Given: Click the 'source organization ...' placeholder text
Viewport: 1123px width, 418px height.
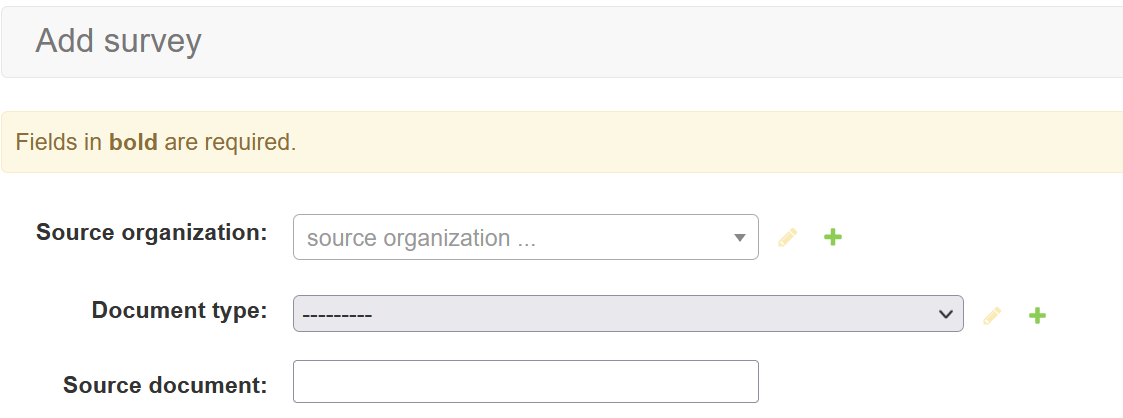Looking at the screenshot, I should (408, 238).
